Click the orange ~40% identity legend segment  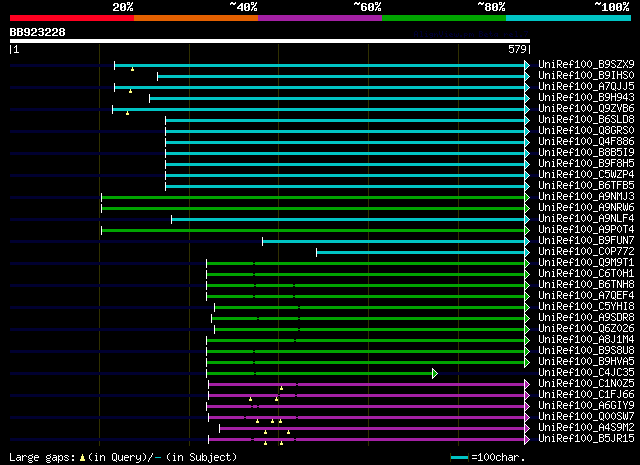coord(196,18)
